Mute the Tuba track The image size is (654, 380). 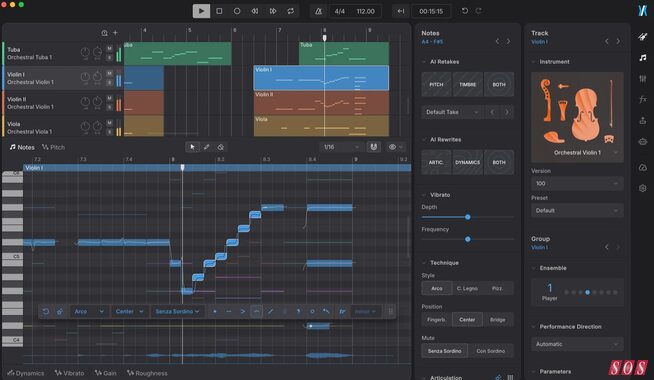click(109, 48)
